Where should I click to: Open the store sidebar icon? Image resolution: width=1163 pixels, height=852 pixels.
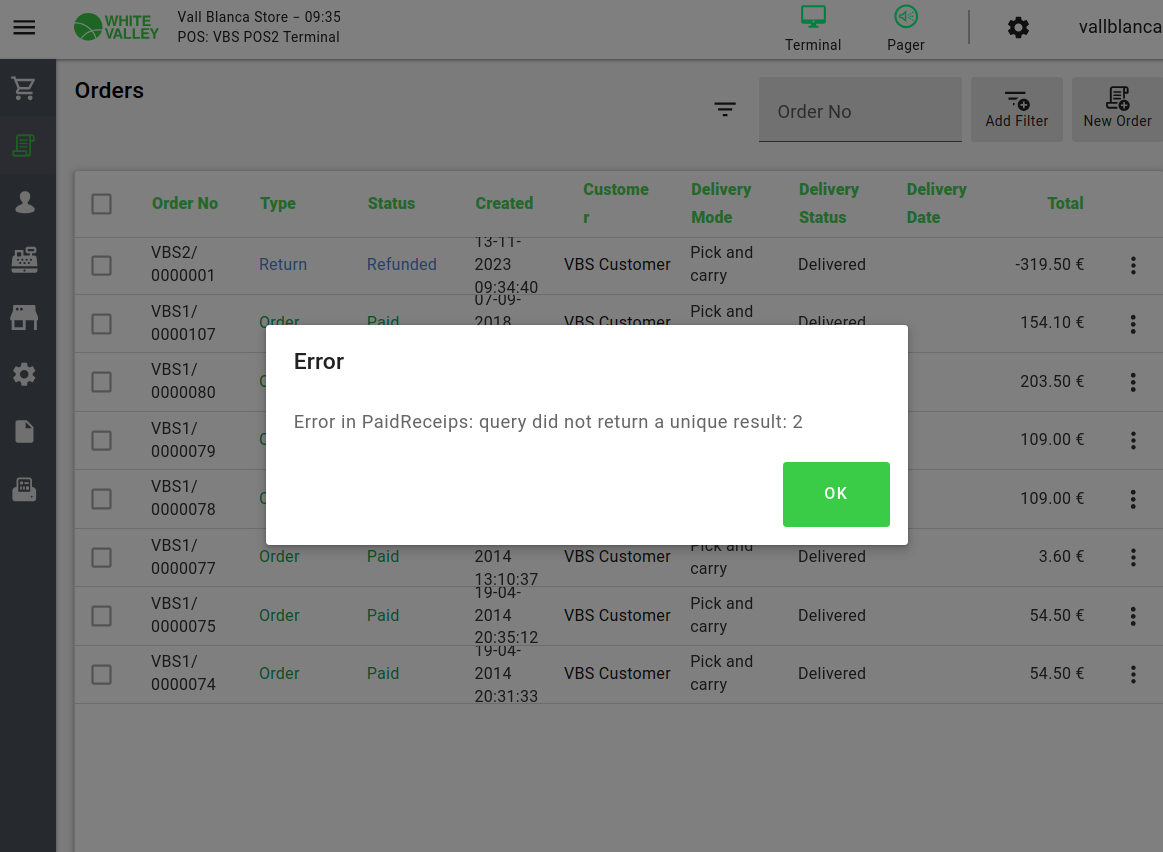point(24,318)
